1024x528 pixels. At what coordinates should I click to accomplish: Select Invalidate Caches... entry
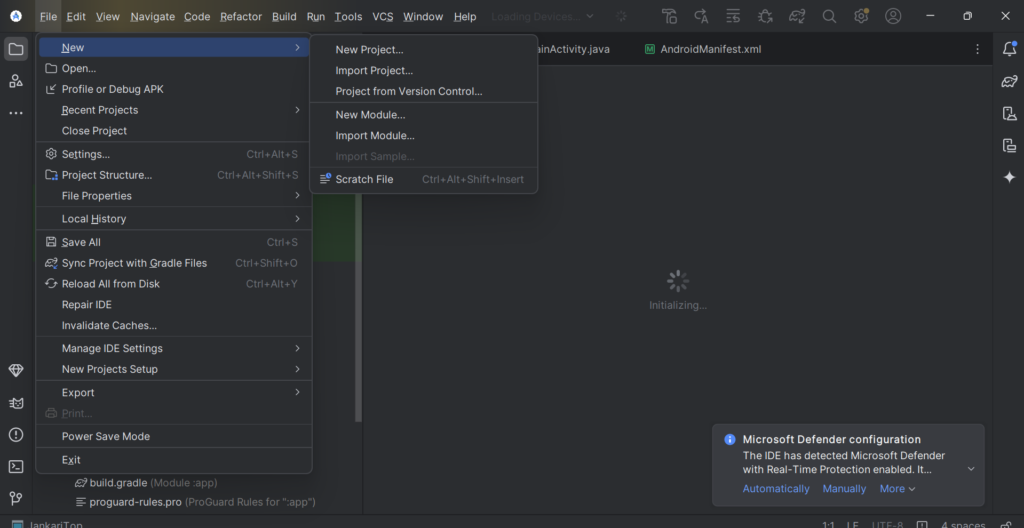pos(174,325)
